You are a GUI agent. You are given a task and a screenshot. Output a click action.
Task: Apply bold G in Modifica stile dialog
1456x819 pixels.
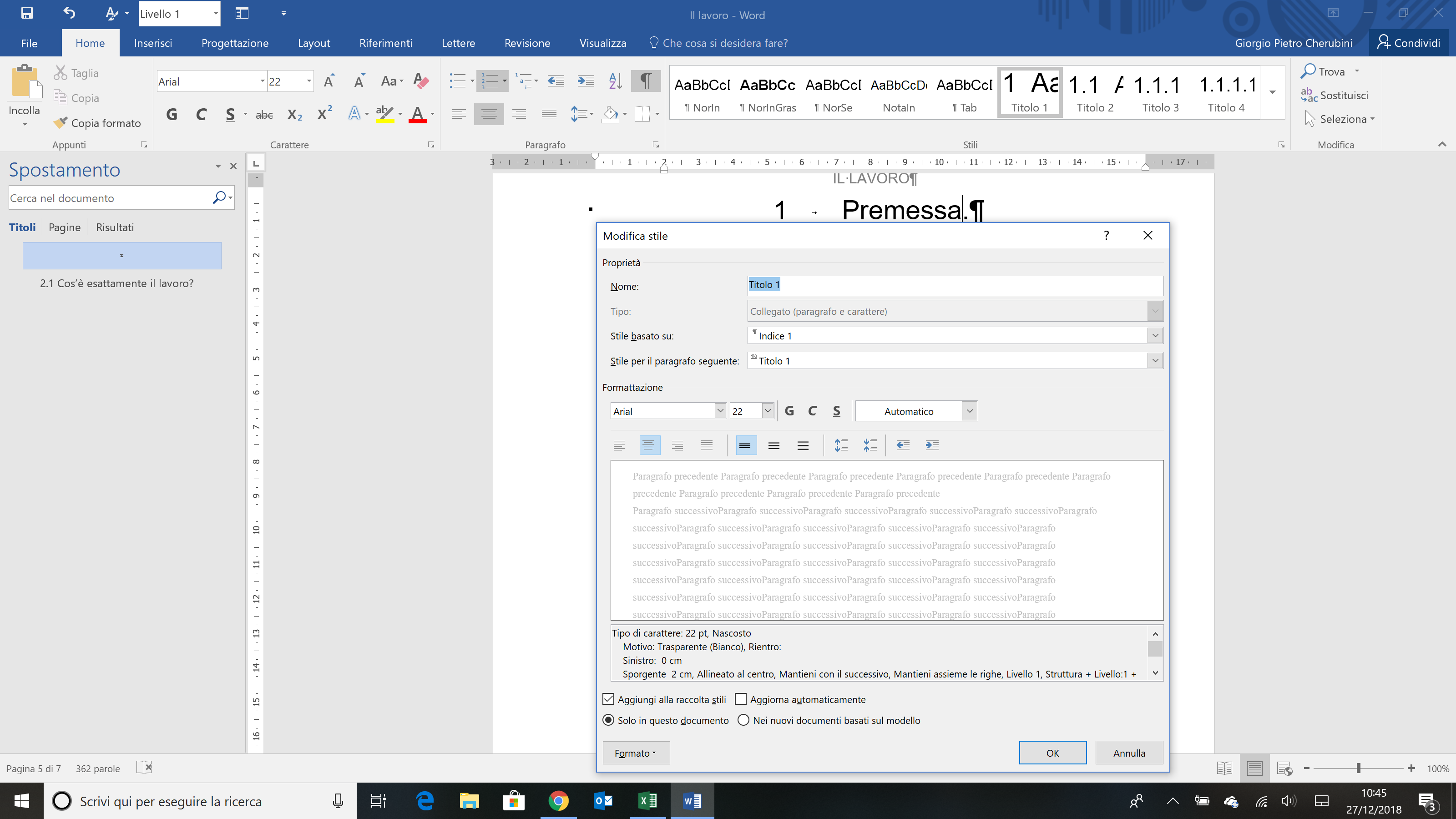(x=789, y=411)
